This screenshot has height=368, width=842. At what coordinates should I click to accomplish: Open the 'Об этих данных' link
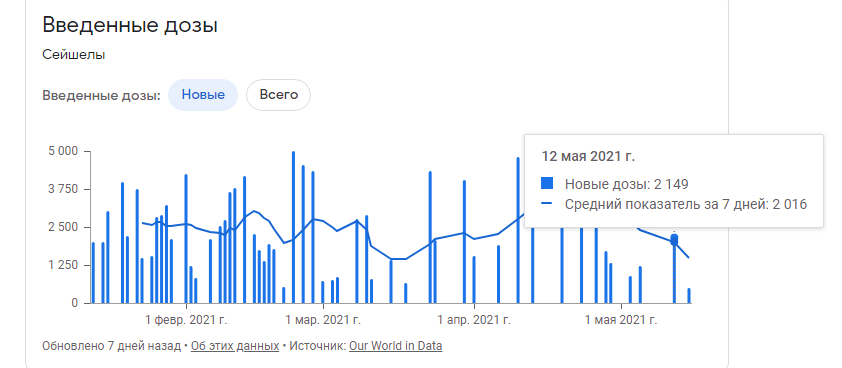pyautogui.click(x=235, y=346)
